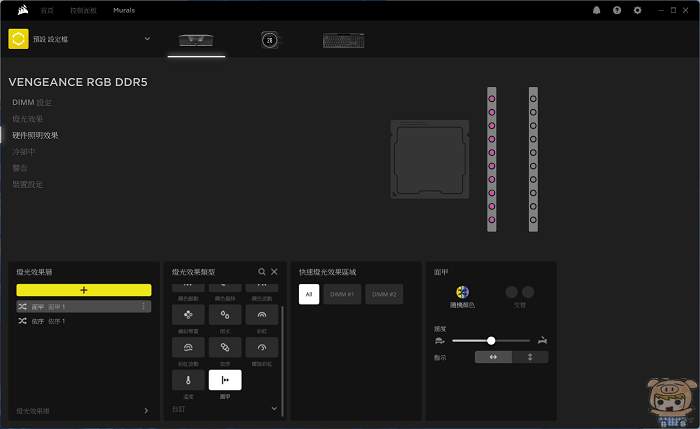The height and width of the screenshot is (429, 700).
Task: Add a new lighting layer with yellow plus
Action: (84, 290)
